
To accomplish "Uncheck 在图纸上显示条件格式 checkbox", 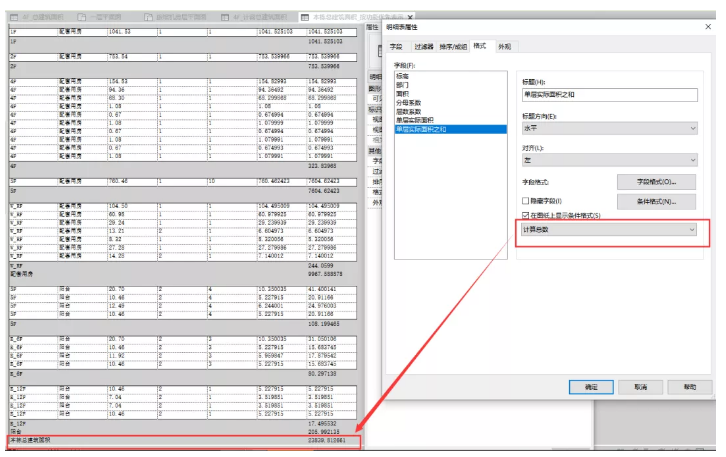I will (526, 215).
